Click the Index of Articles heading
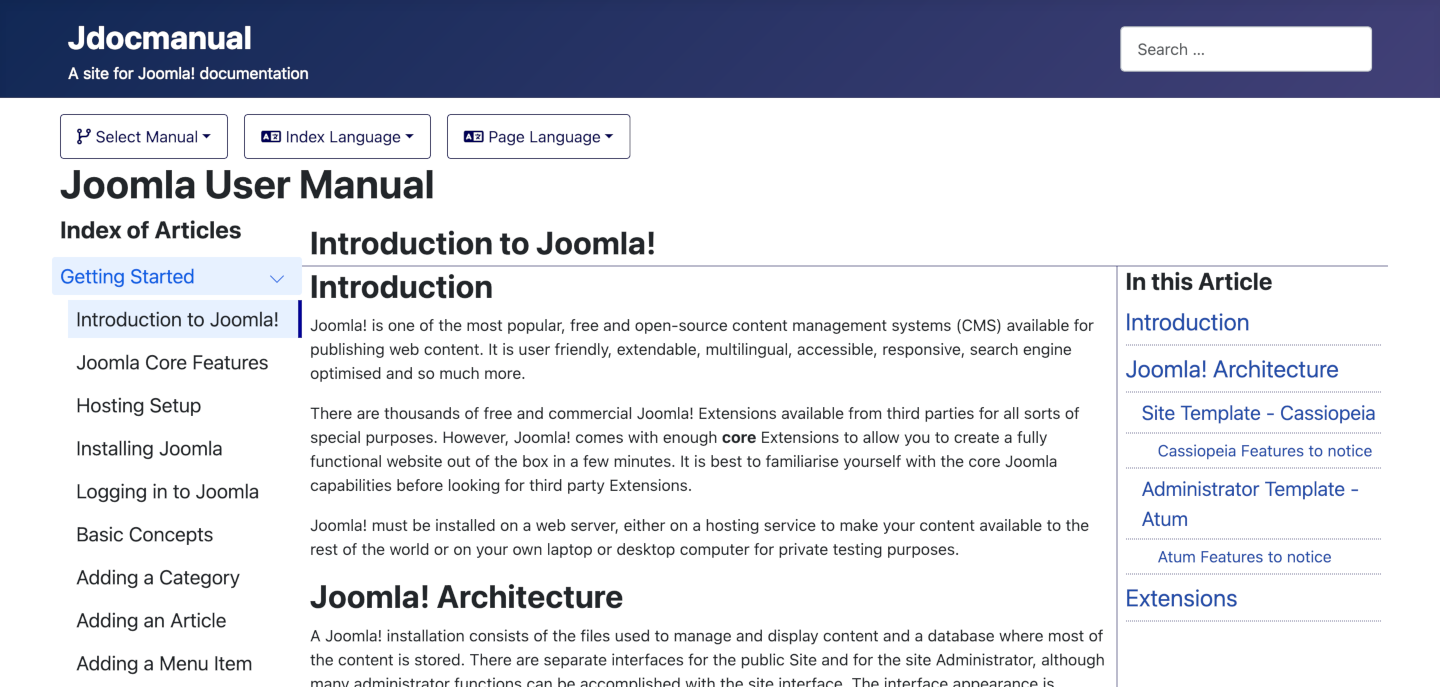This screenshot has width=1440, height=687. coord(150,230)
